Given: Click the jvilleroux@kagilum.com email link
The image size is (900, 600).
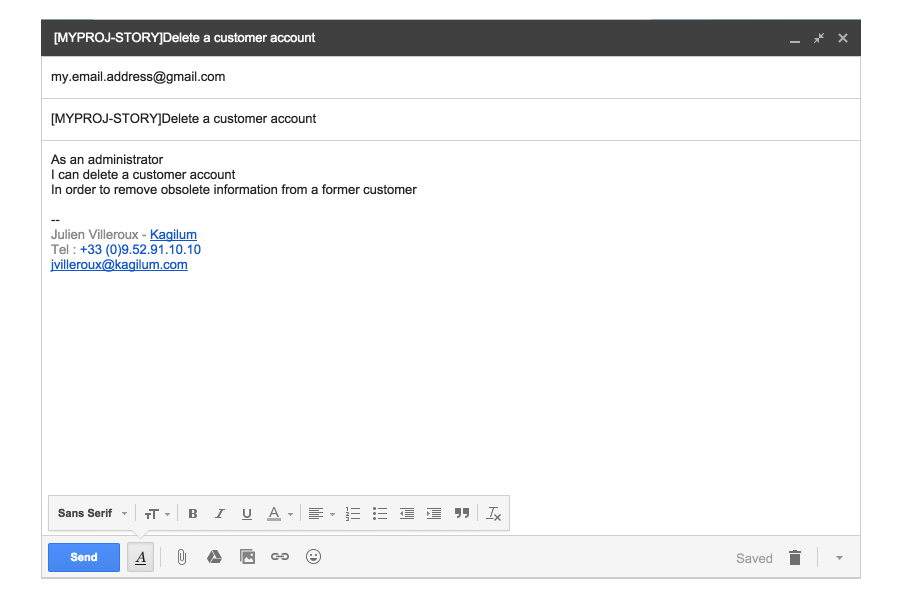Looking at the screenshot, I should click(x=119, y=265).
